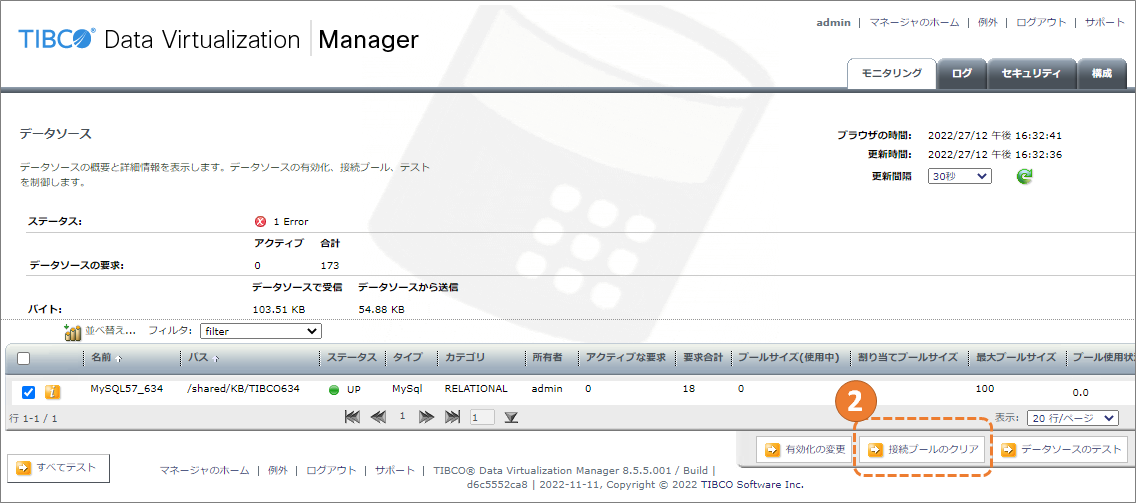The image size is (1136, 503).
Task: Click the 最大プールサイズ column header
Action: [x=1016, y=358]
